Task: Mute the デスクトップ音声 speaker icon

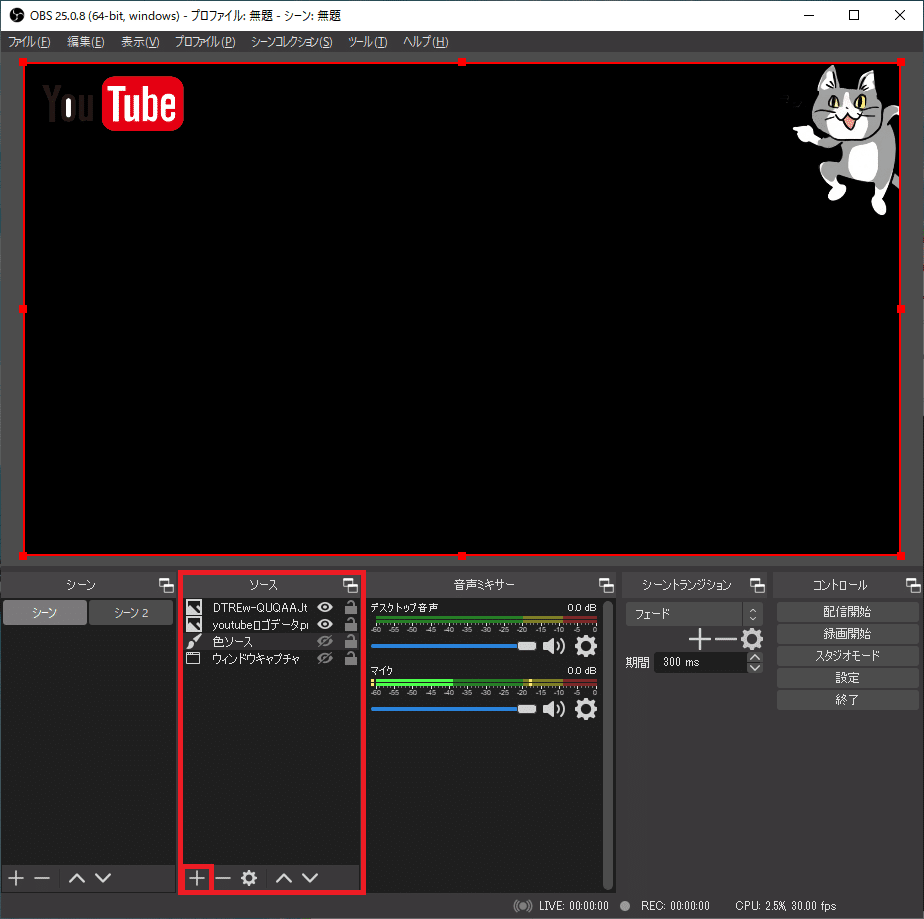Action: [553, 646]
